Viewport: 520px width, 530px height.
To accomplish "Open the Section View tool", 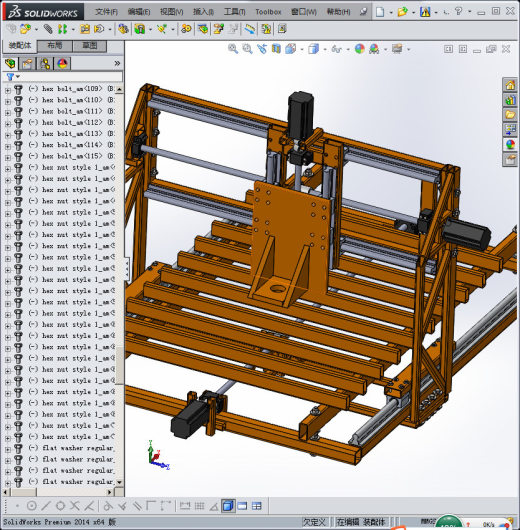I will (x=276, y=49).
